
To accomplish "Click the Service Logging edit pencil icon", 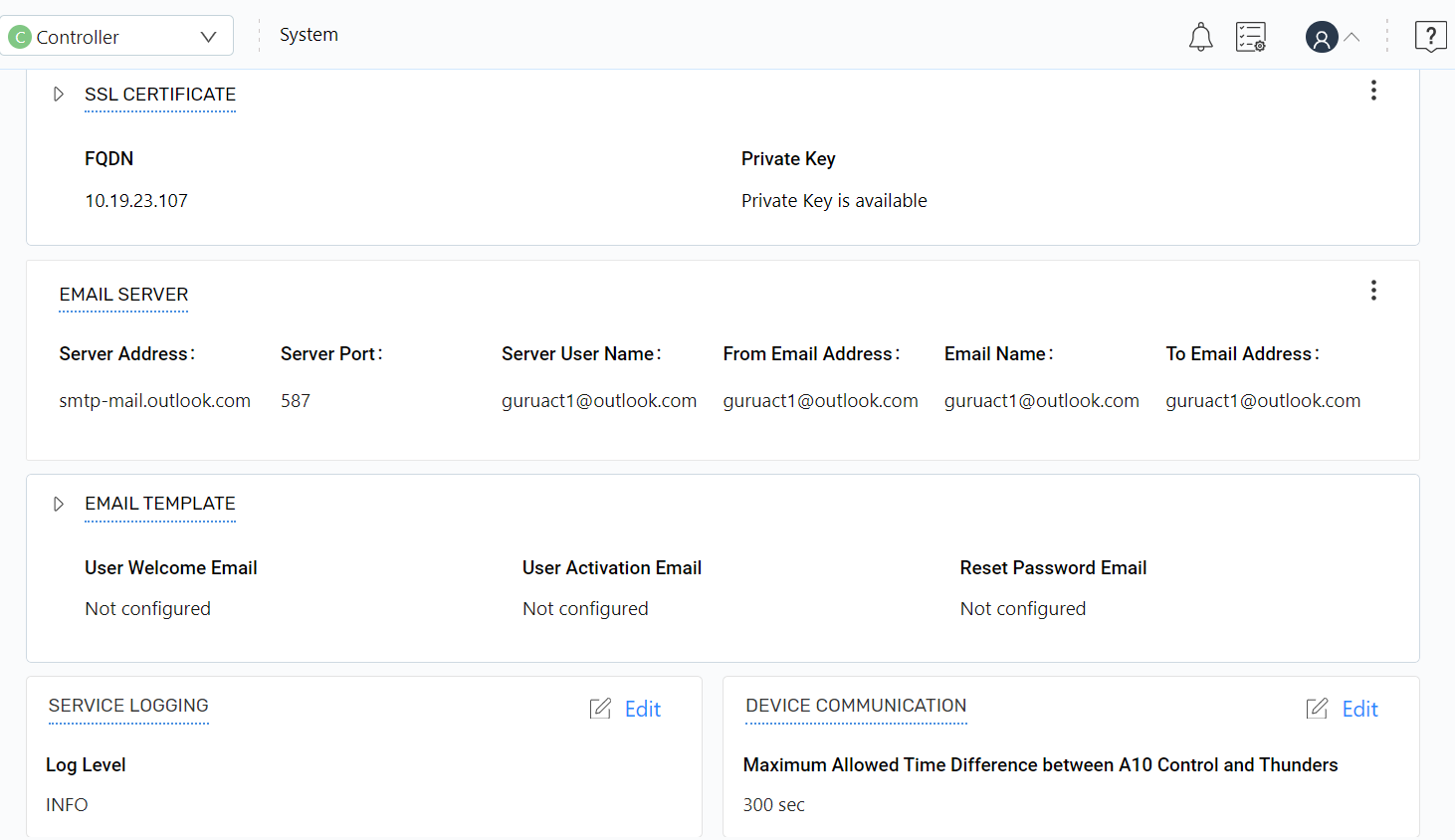I will click(600, 709).
